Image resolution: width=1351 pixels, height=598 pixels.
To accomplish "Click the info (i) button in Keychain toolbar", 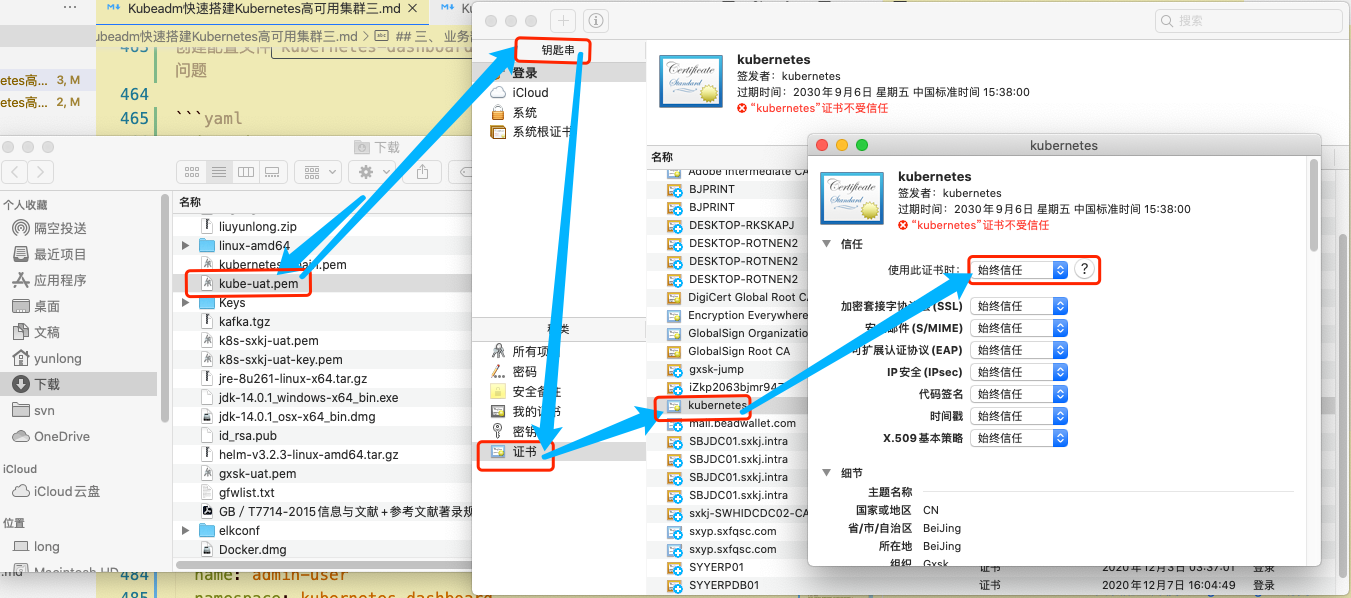I will tap(595, 21).
